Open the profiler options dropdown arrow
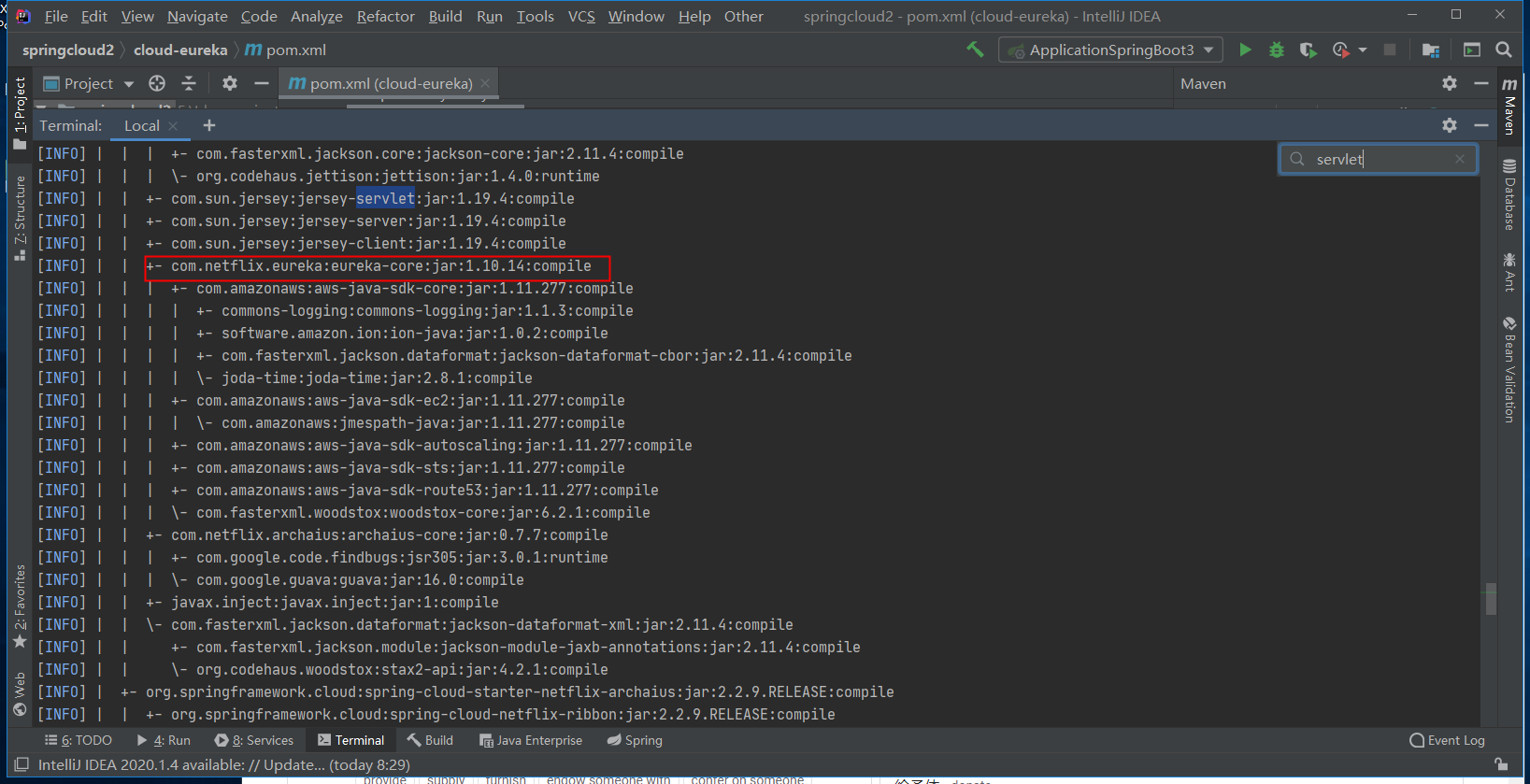Screen dimensions: 1530x784 (1363, 50)
